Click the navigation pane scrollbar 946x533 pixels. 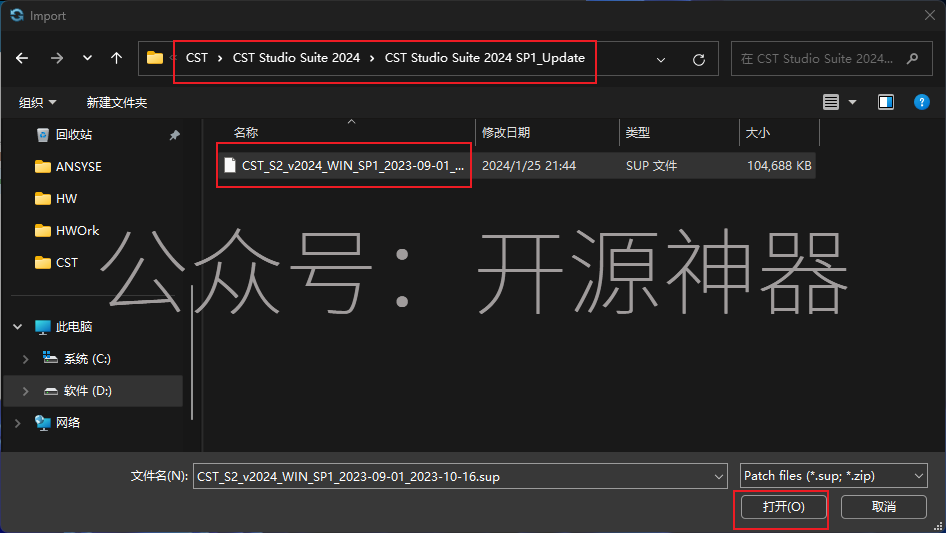pyautogui.click(x=192, y=352)
